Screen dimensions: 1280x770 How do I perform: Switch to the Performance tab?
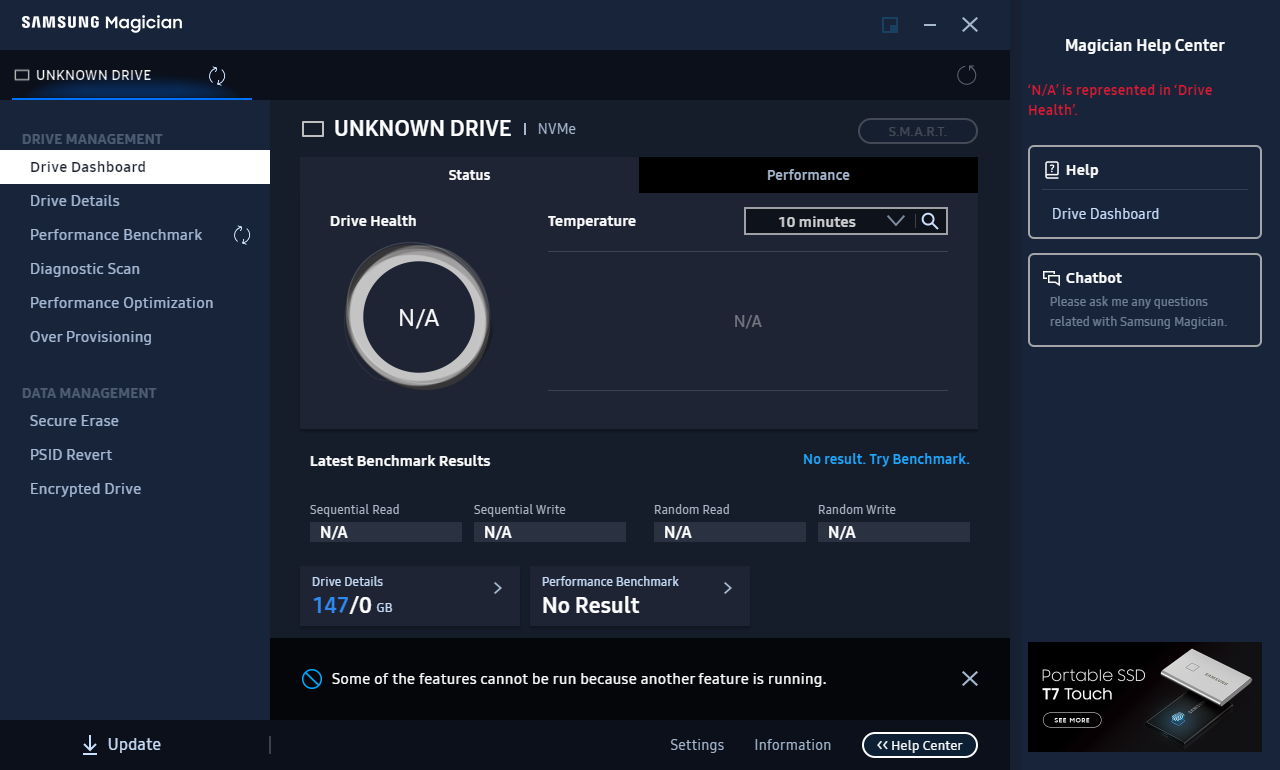pyautogui.click(x=808, y=175)
